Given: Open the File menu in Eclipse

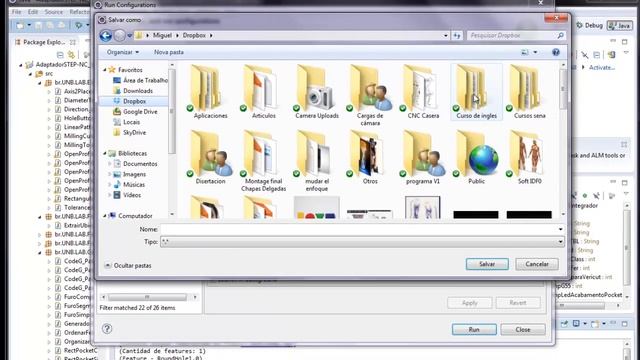Looking at the screenshot, I should [16, 12].
